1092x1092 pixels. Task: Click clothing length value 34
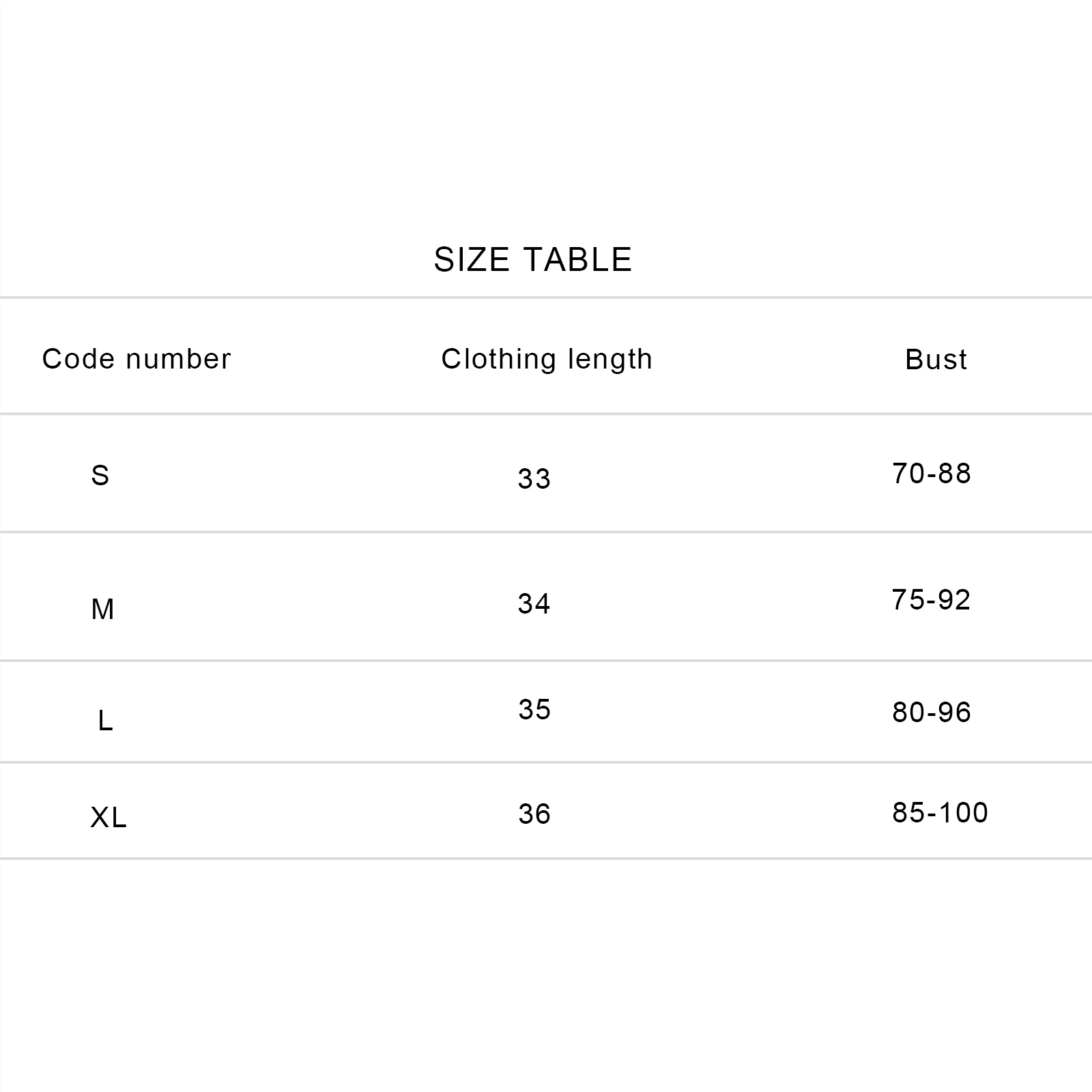534,604
